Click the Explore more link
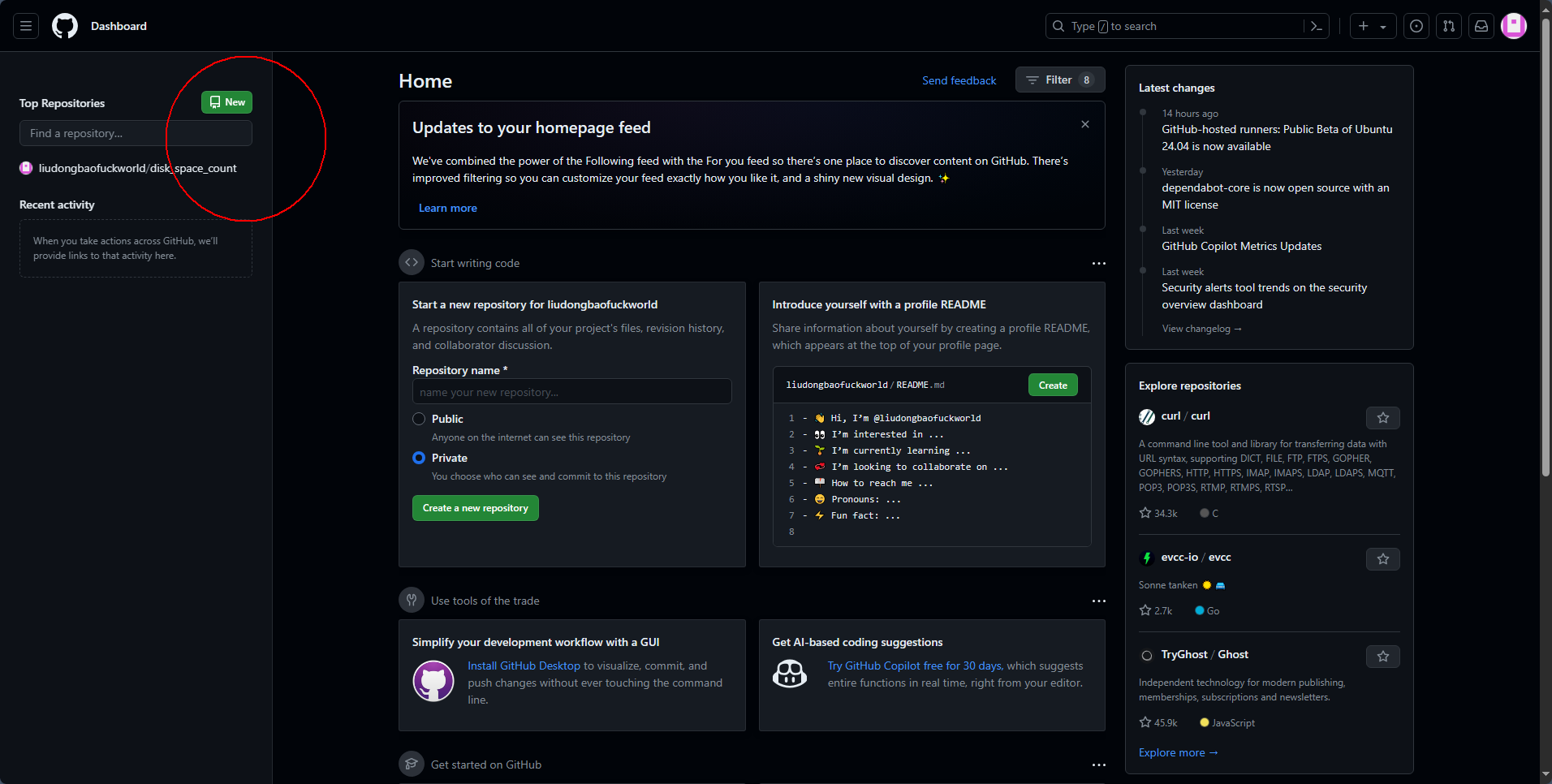The height and width of the screenshot is (784, 1552). coord(1178,752)
